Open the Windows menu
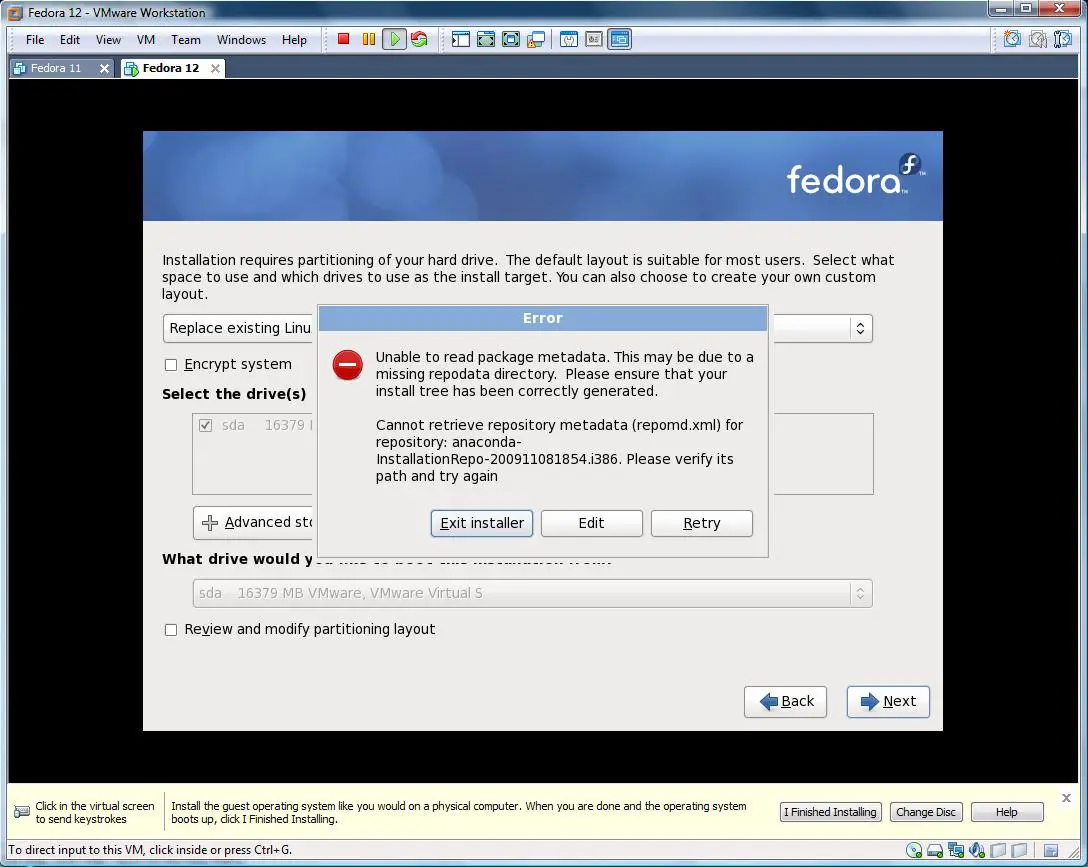 241,40
